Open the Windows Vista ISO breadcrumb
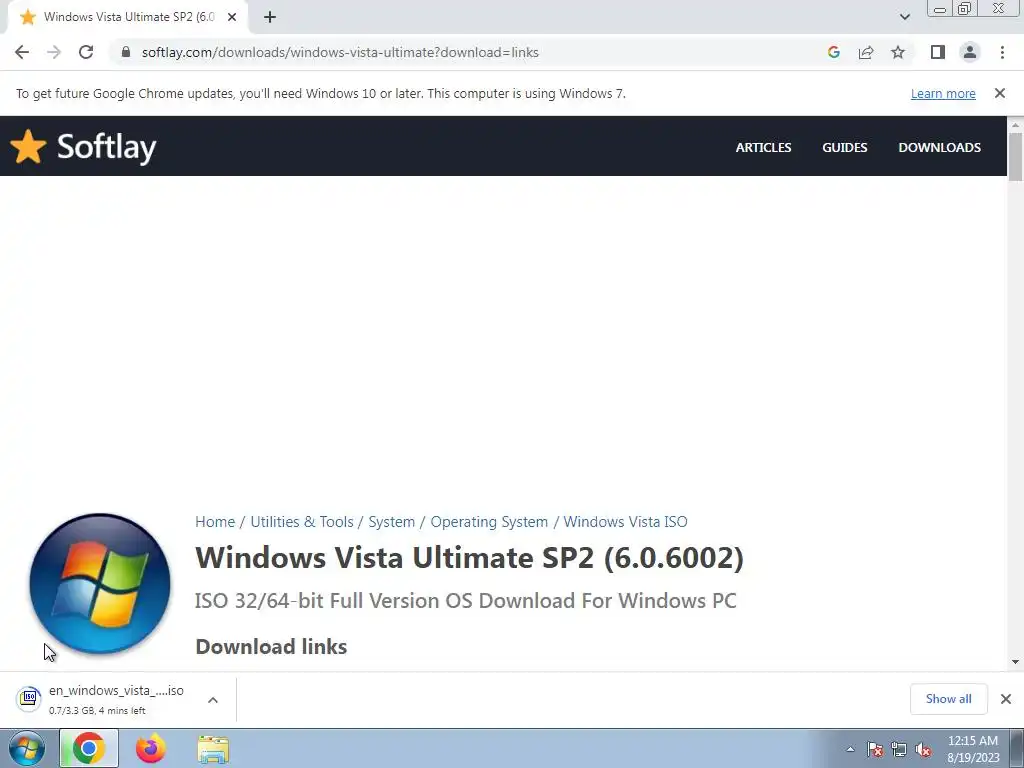The height and width of the screenshot is (768, 1024). click(x=626, y=522)
